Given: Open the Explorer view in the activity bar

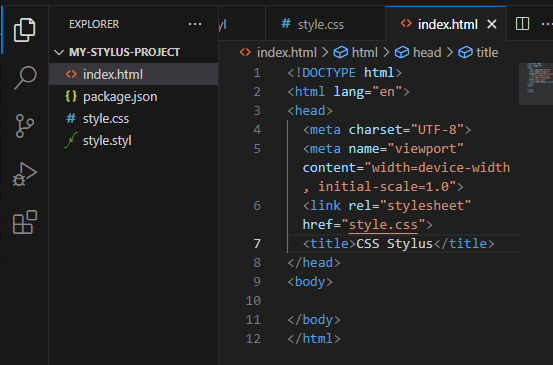Looking at the screenshot, I should point(24,30).
